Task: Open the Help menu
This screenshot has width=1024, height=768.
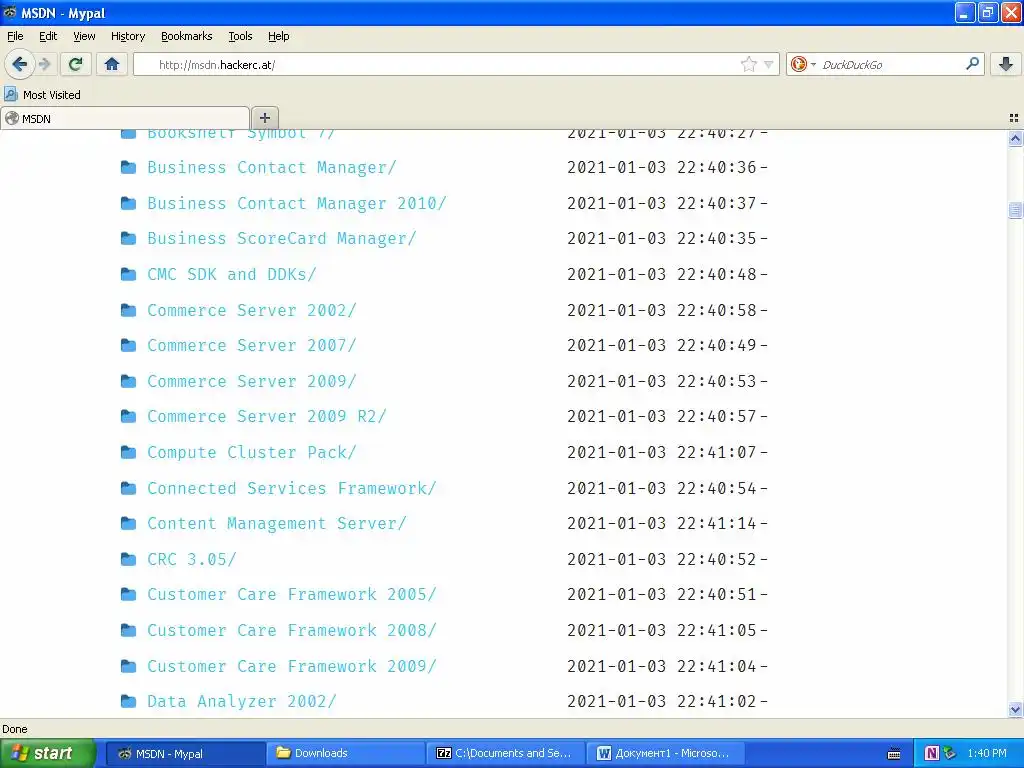Action: pos(279,36)
